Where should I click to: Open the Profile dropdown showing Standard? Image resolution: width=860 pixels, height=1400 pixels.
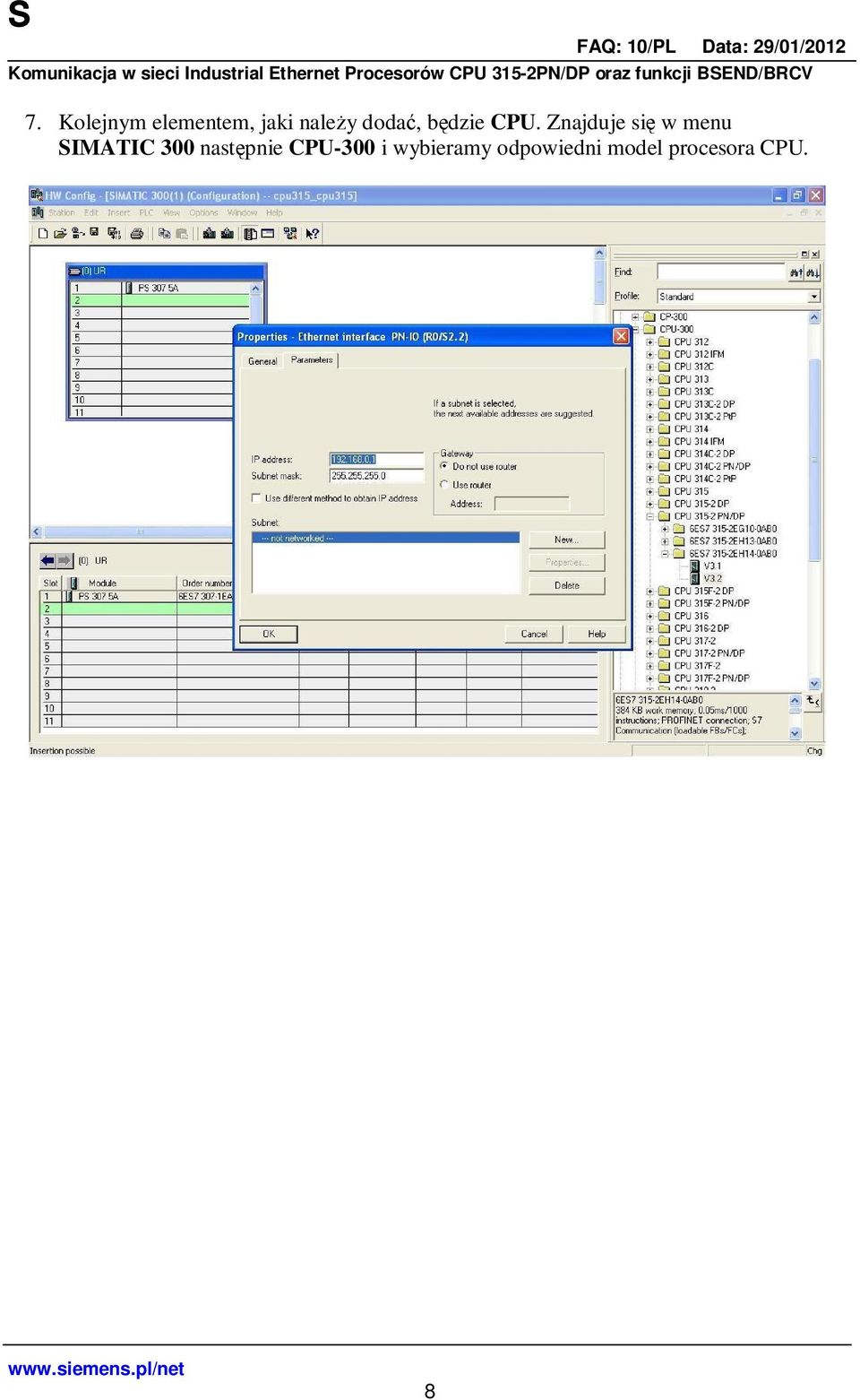click(813, 297)
